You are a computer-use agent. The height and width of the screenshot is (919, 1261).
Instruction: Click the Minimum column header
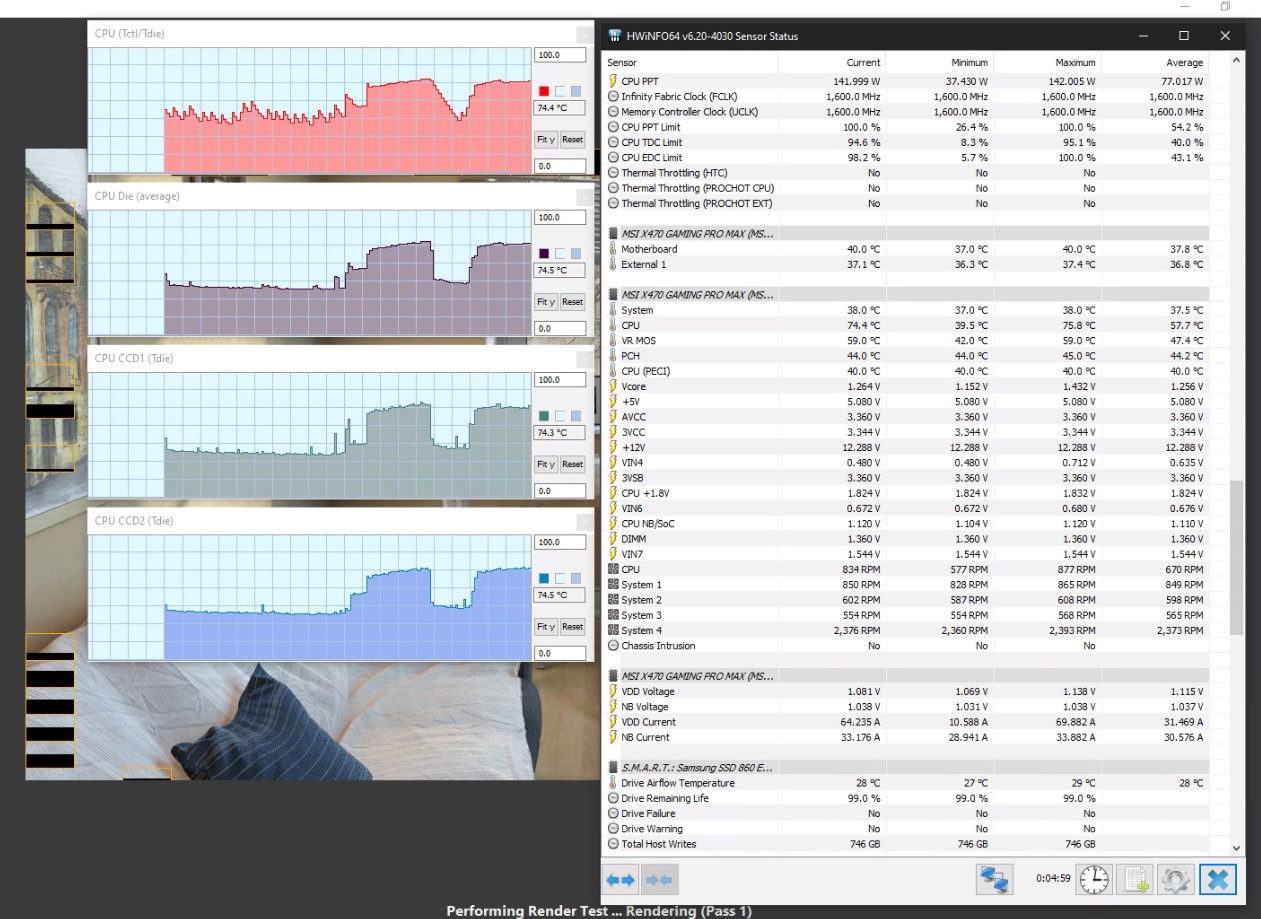pyautogui.click(x=940, y=62)
